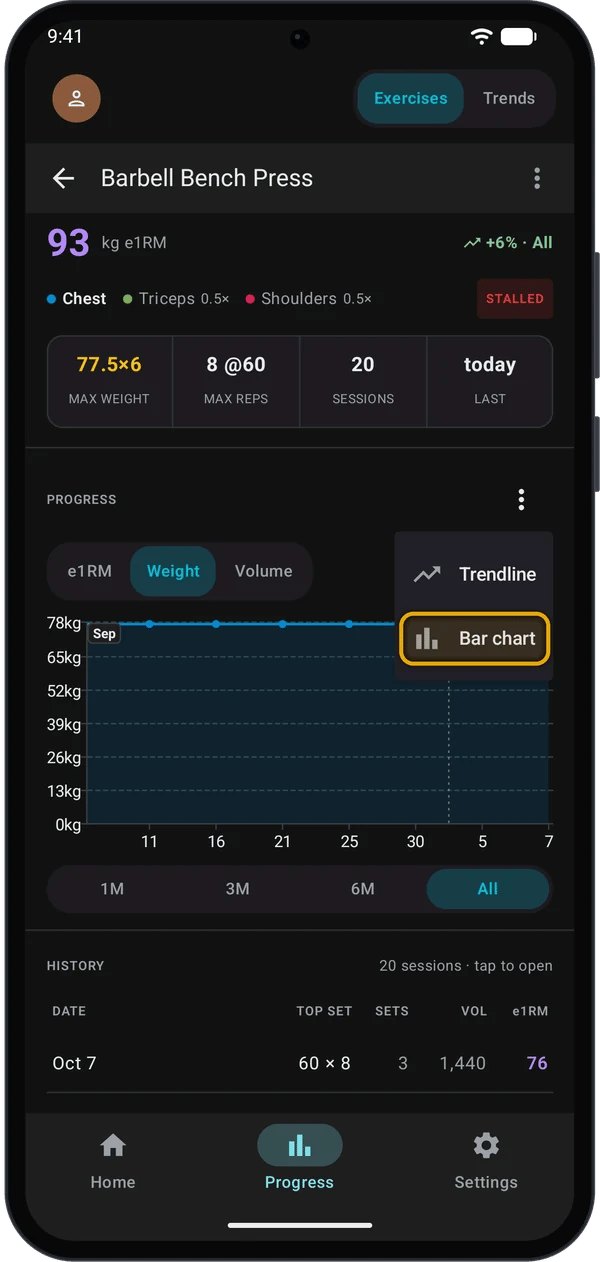Tap the green trend arrow icon beside +6%
The image size is (600, 1262).
pos(472,243)
